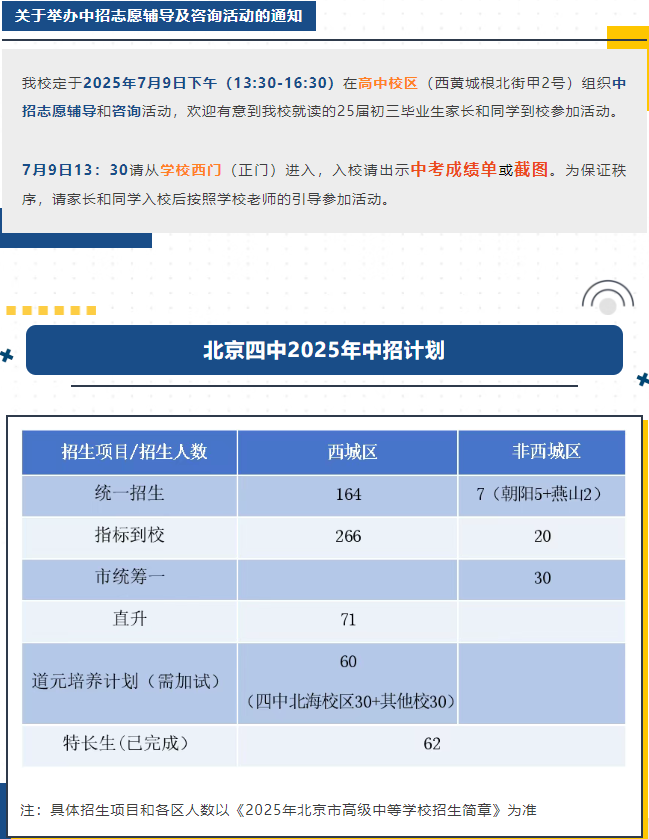Click the orange text 学校西门
Image resolution: width=649 pixels, height=839 pixels.
click(x=190, y=170)
